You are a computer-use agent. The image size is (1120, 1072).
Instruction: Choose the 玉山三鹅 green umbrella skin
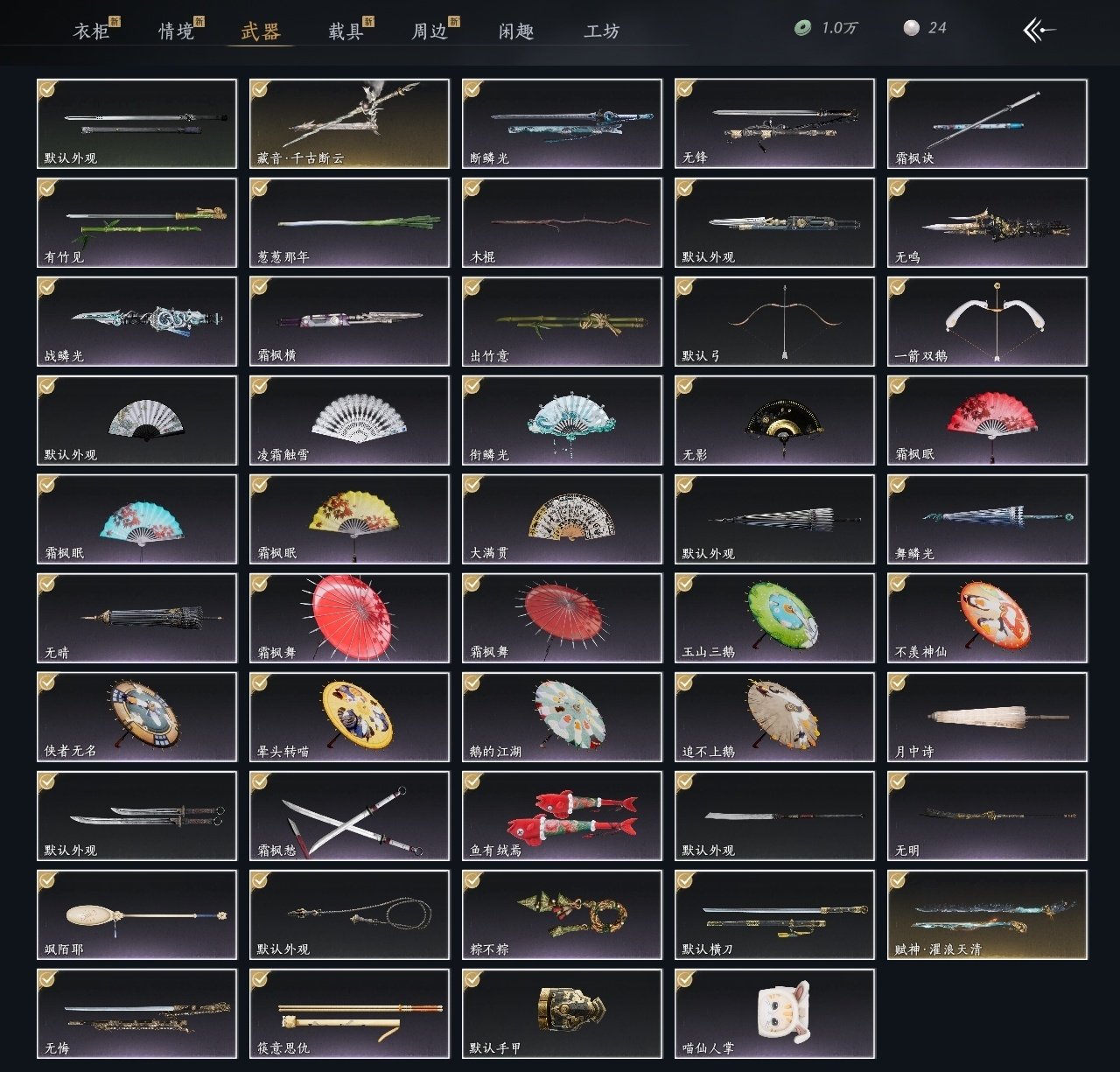click(x=774, y=618)
